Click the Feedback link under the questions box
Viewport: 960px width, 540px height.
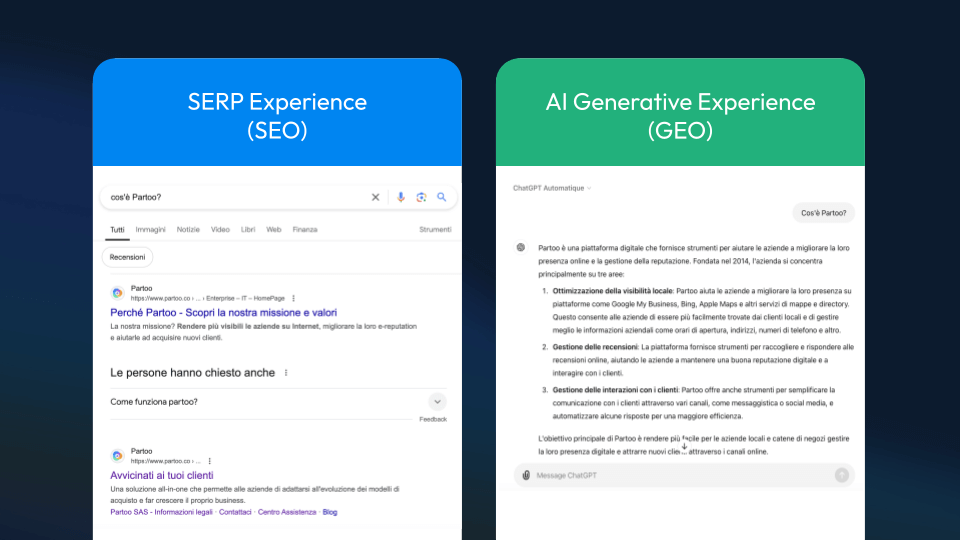point(433,419)
